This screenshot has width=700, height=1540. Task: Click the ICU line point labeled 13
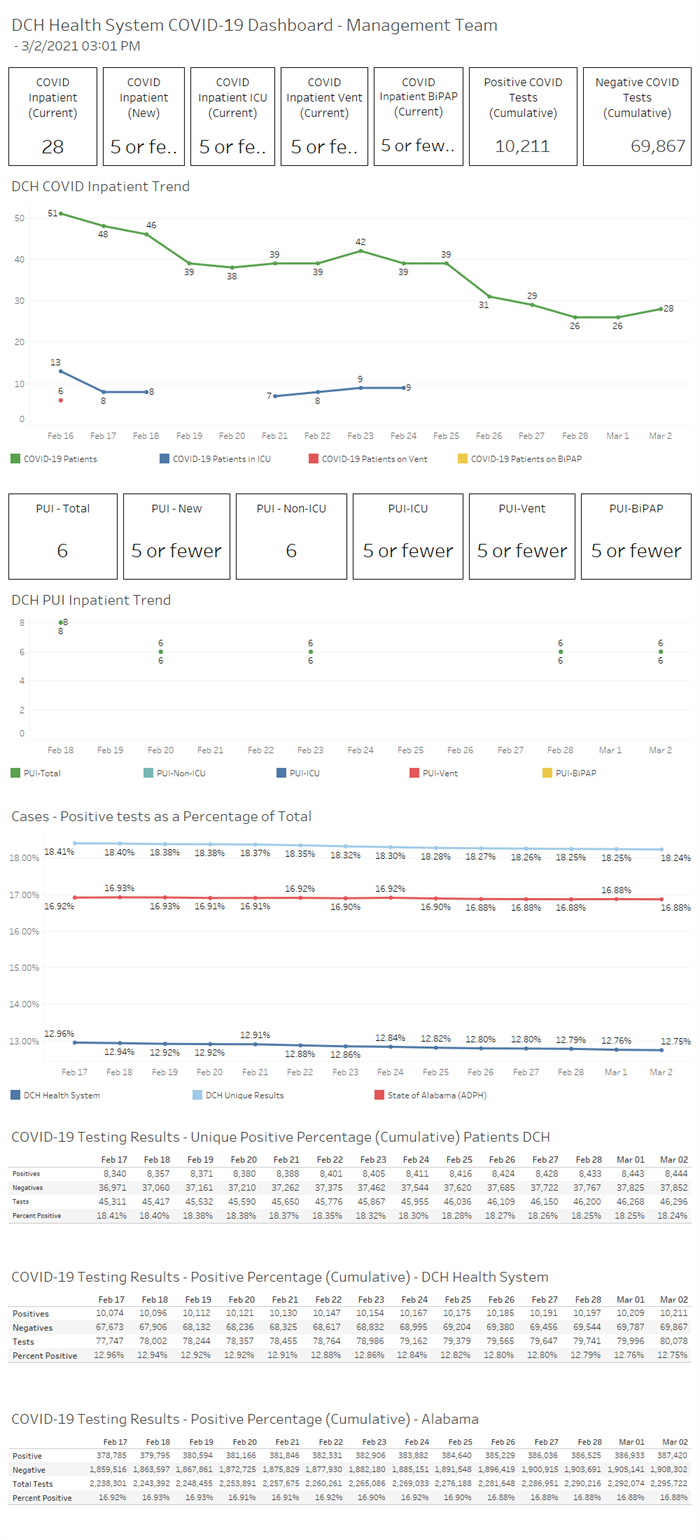(x=61, y=371)
